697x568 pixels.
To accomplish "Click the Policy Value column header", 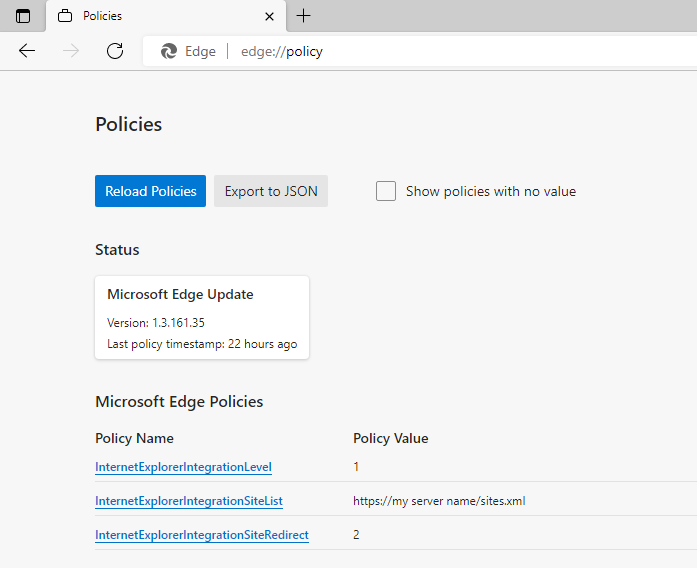I will 391,438.
